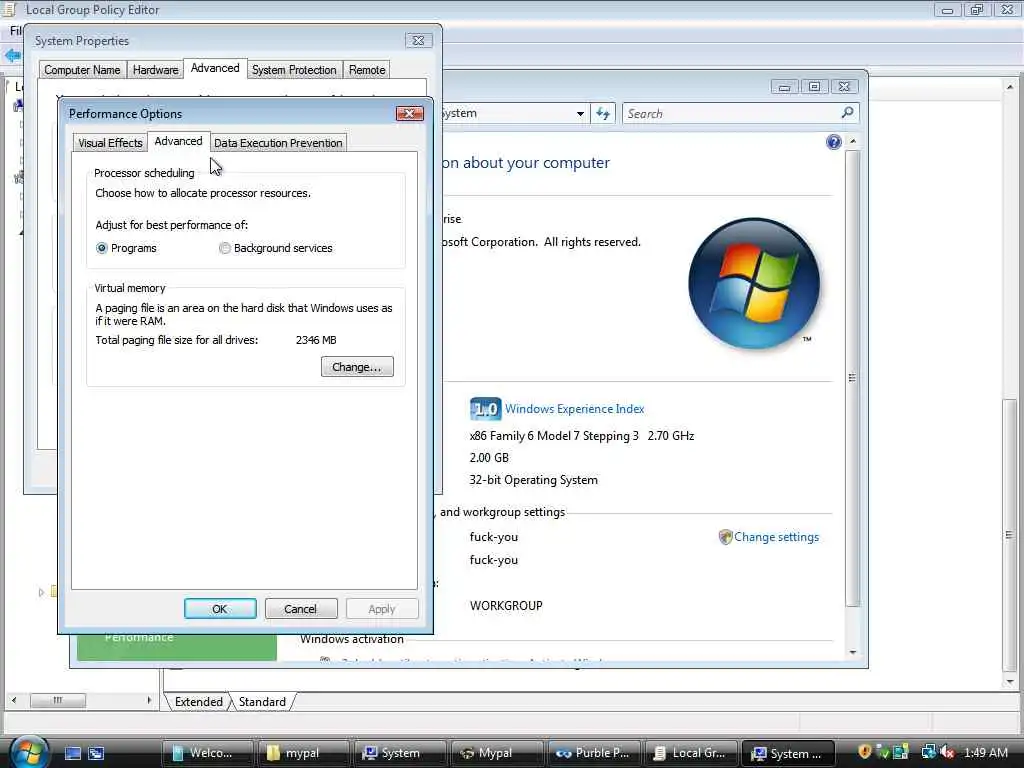
Task: Click Show Desktop quick launch icon
Action: 73,753
